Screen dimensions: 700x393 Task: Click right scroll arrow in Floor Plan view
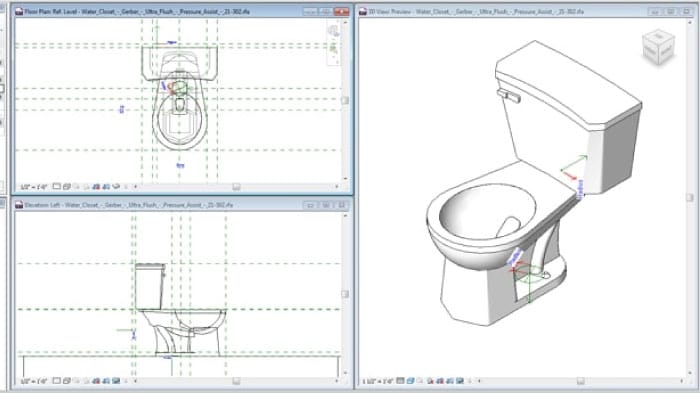click(337, 187)
